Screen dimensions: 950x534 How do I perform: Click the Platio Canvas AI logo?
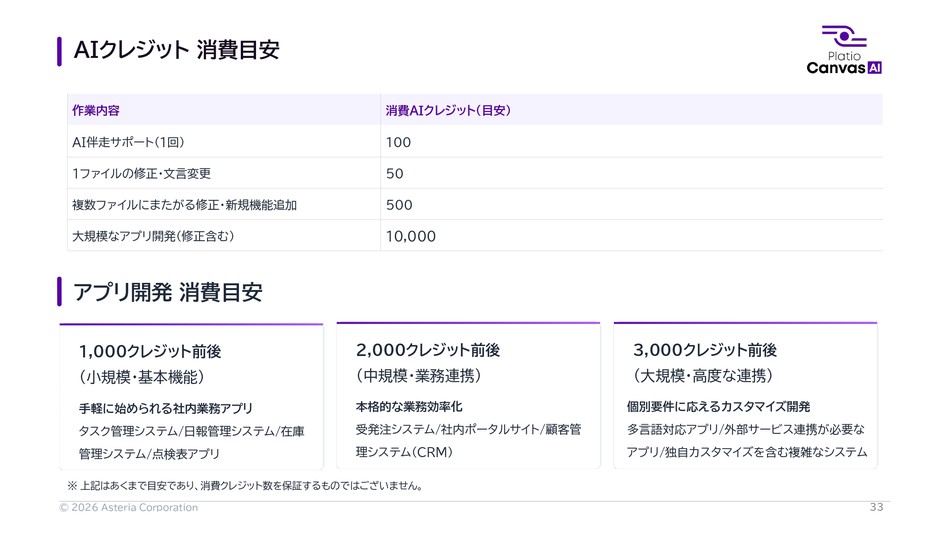click(844, 50)
